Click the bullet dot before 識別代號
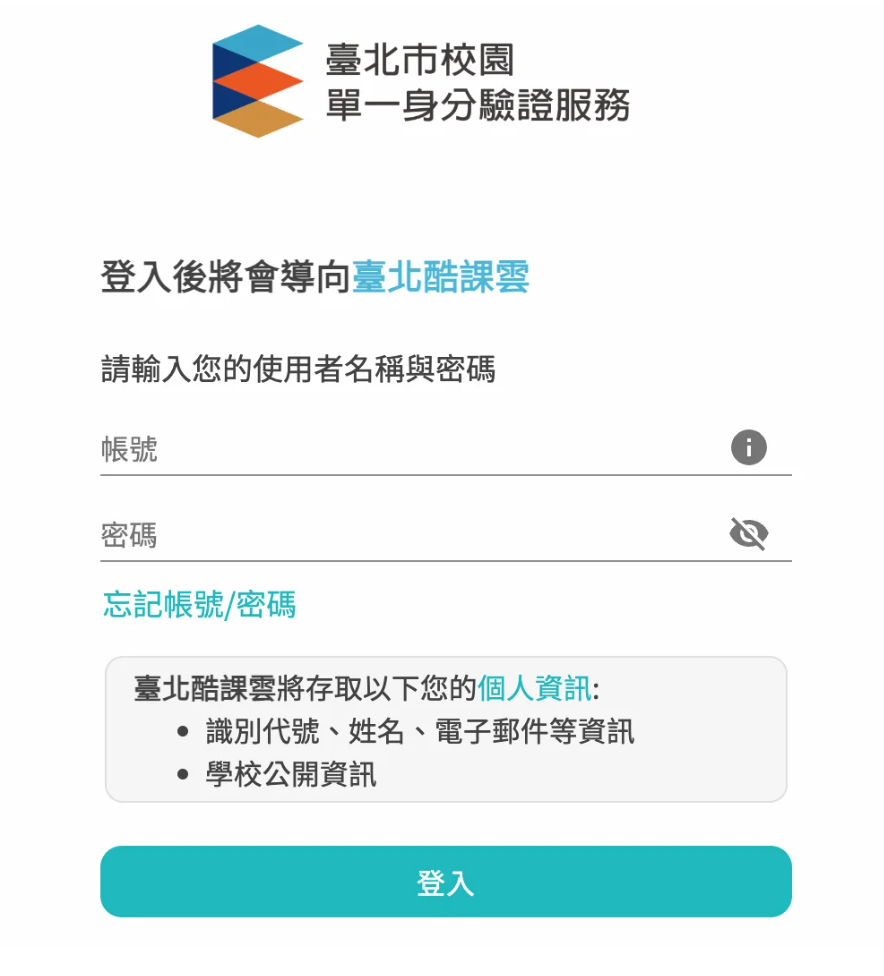The width and height of the screenshot is (884, 976). tap(183, 732)
